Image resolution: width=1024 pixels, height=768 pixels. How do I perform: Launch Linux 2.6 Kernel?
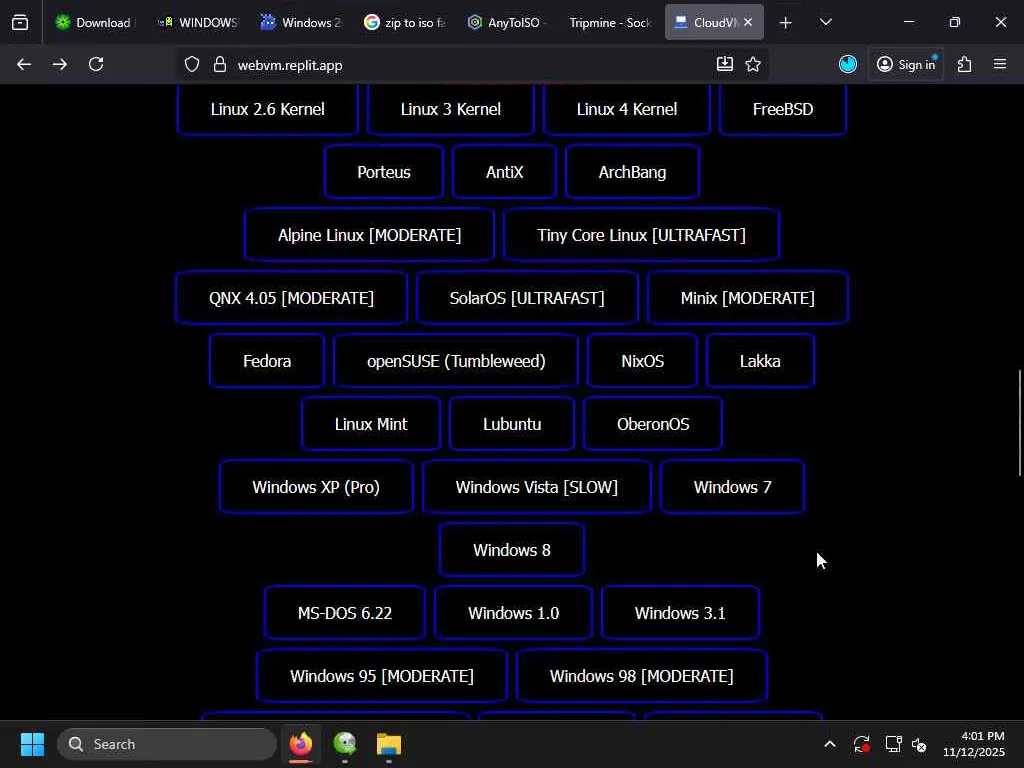[268, 109]
